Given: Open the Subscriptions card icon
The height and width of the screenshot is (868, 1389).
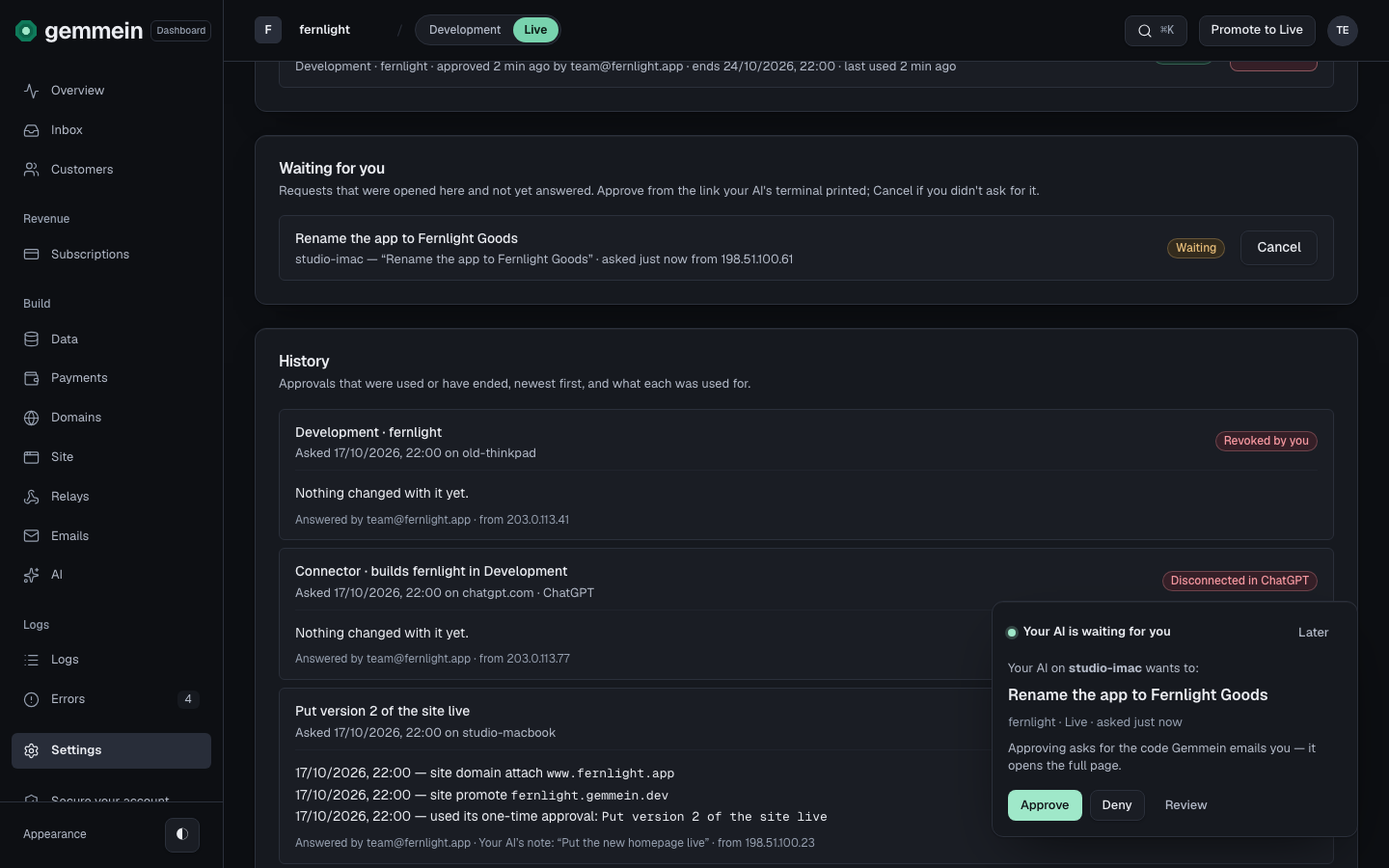Looking at the screenshot, I should 32,255.
